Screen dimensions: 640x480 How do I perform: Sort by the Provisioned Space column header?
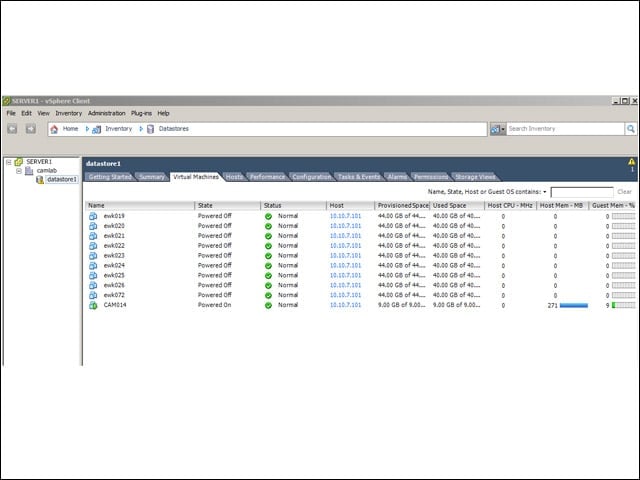click(x=402, y=206)
